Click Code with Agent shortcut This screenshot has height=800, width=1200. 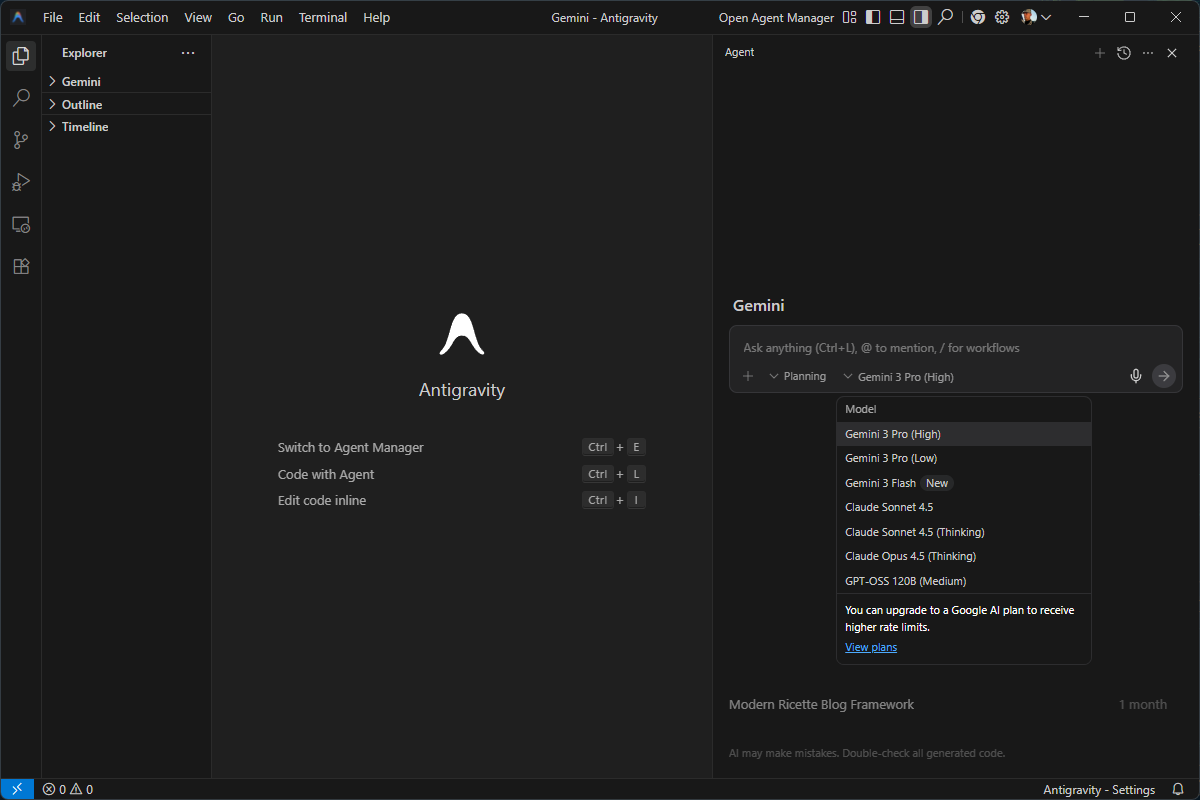coord(326,474)
